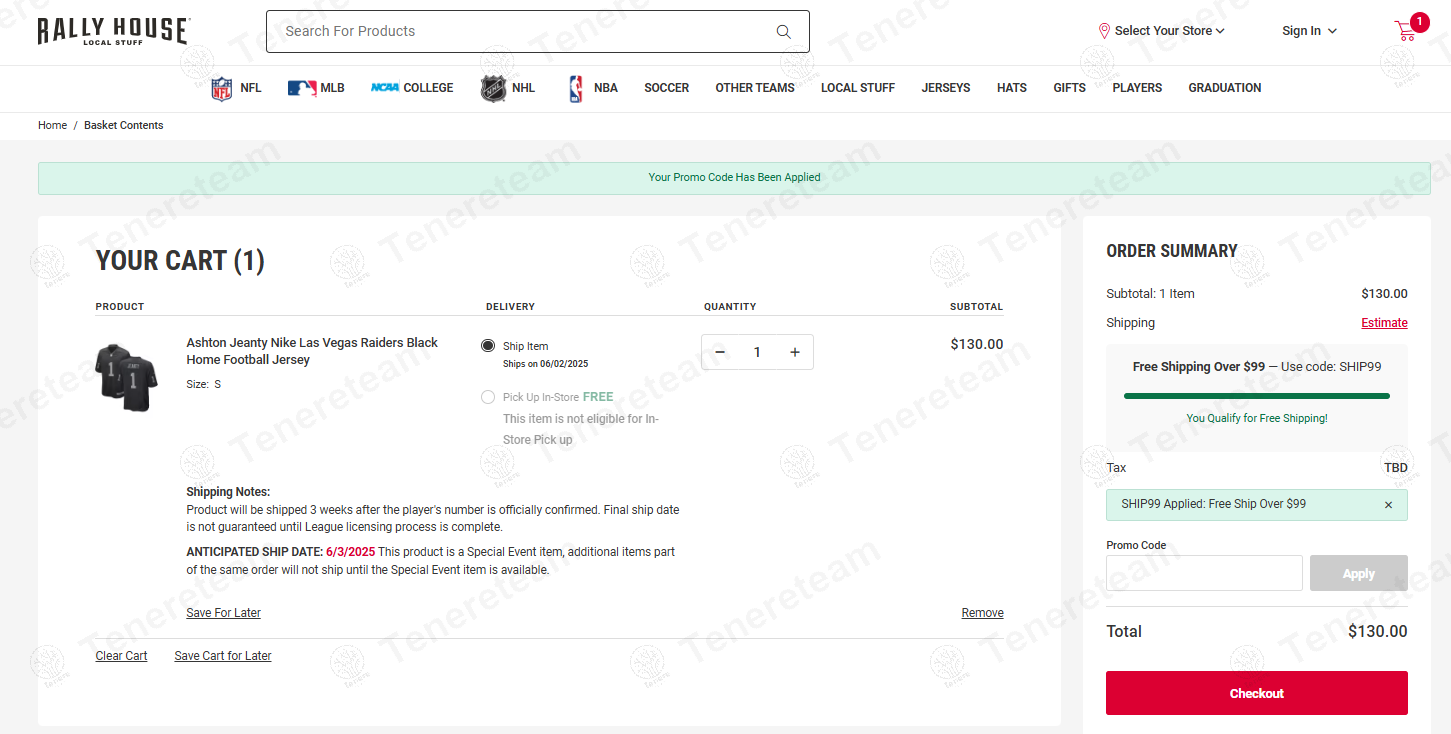Open the NBA league icon

[576, 88]
